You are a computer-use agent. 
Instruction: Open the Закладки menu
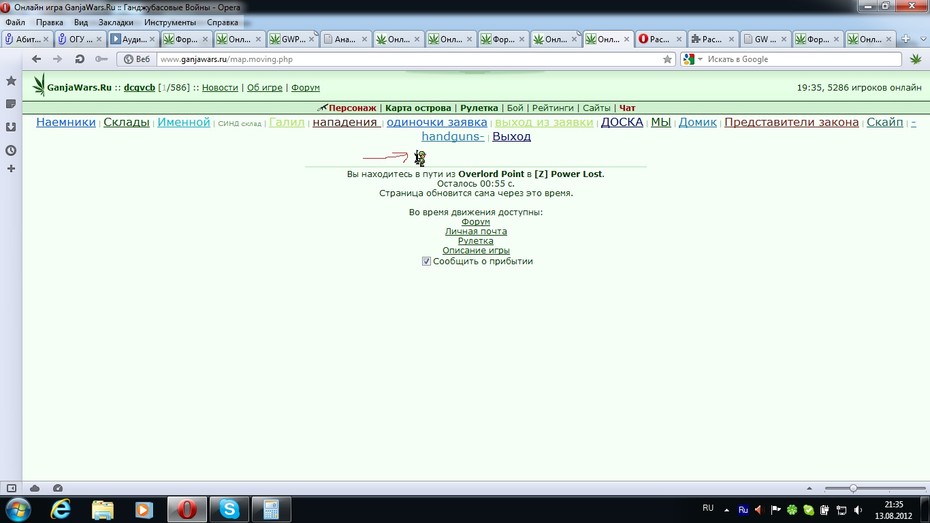click(116, 22)
